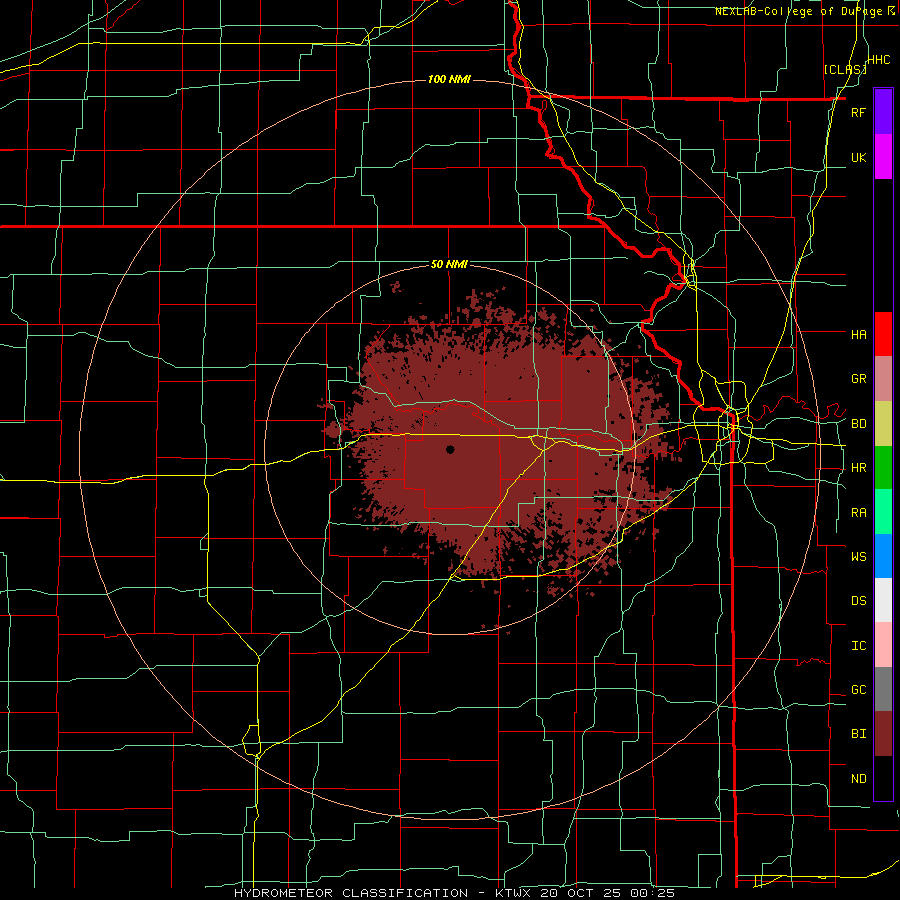900x900 pixels.
Task: Click the 'KTWX' radar site identifier
Action: click(x=511, y=893)
